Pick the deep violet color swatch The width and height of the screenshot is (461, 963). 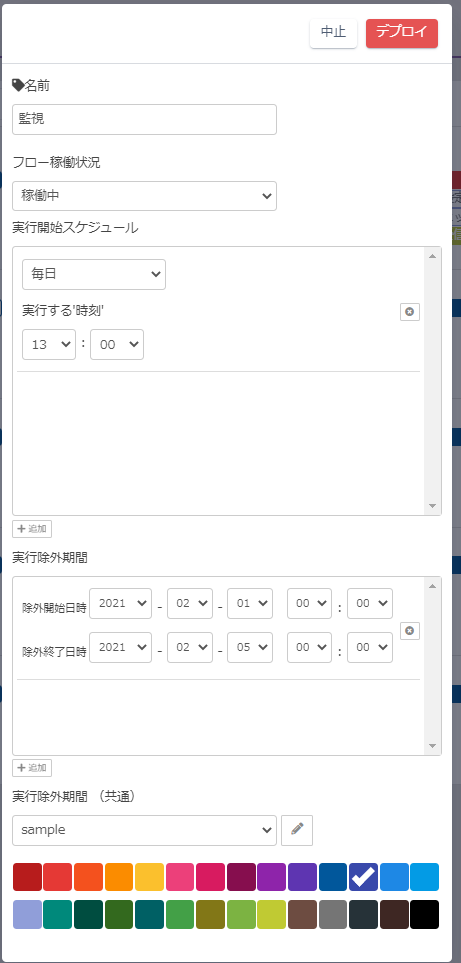coord(303,877)
